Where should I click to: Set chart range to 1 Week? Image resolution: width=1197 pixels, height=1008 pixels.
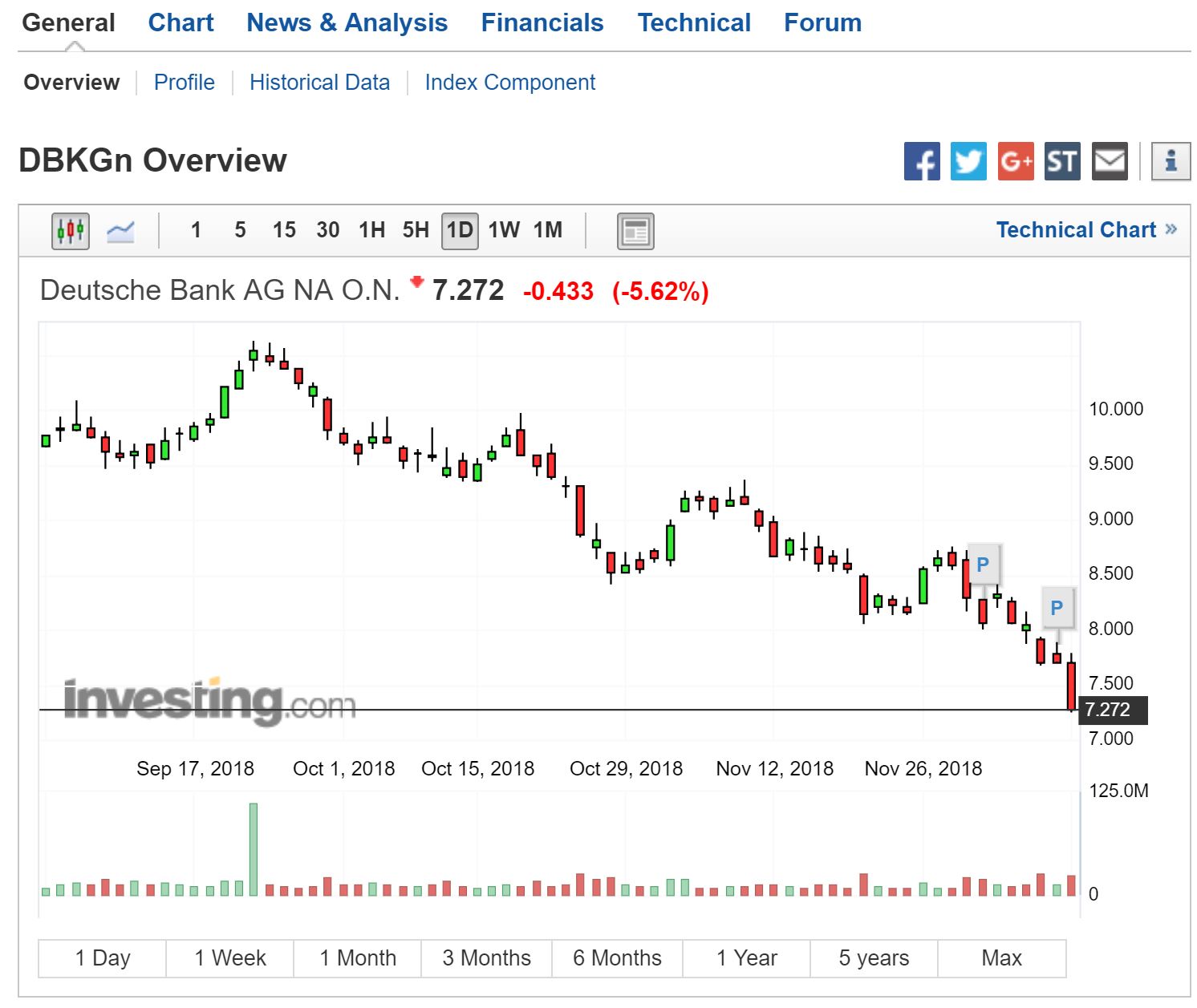[230, 958]
